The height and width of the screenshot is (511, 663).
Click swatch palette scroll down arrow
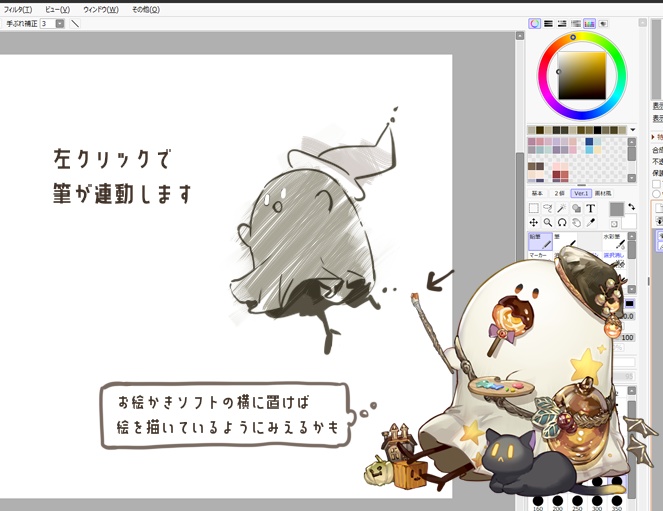632,178
